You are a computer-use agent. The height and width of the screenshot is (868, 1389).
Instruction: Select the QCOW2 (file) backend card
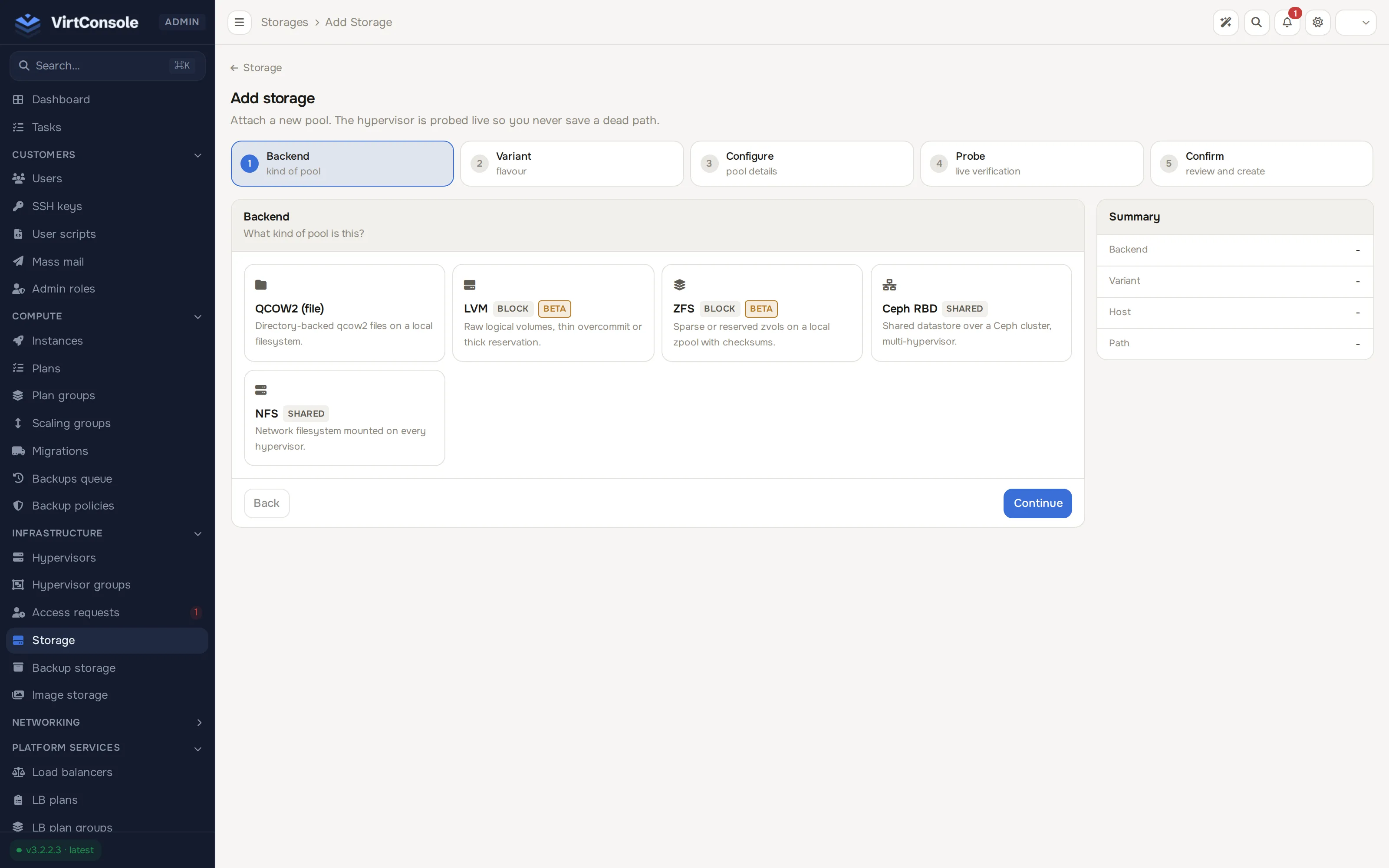[x=344, y=313]
